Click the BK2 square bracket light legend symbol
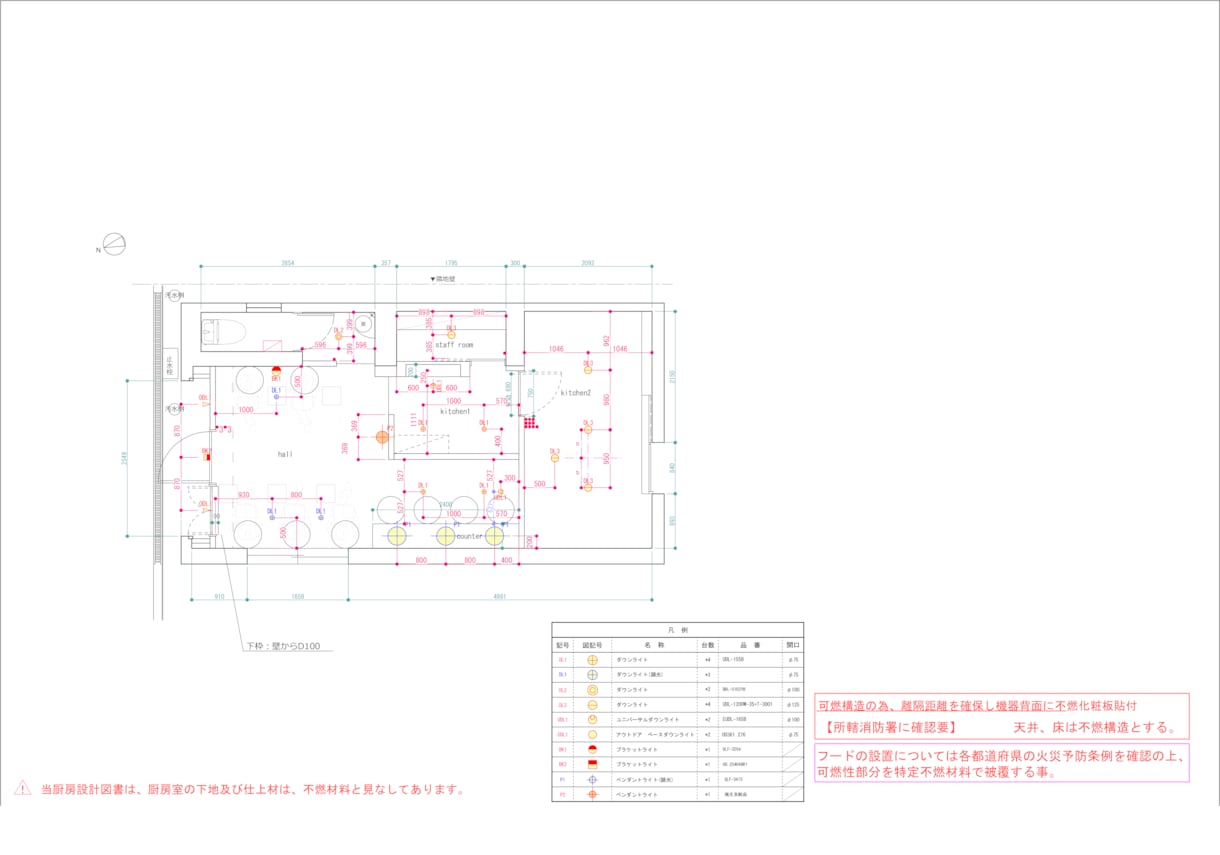Viewport: 1220px width, 855px height. (592, 764)
